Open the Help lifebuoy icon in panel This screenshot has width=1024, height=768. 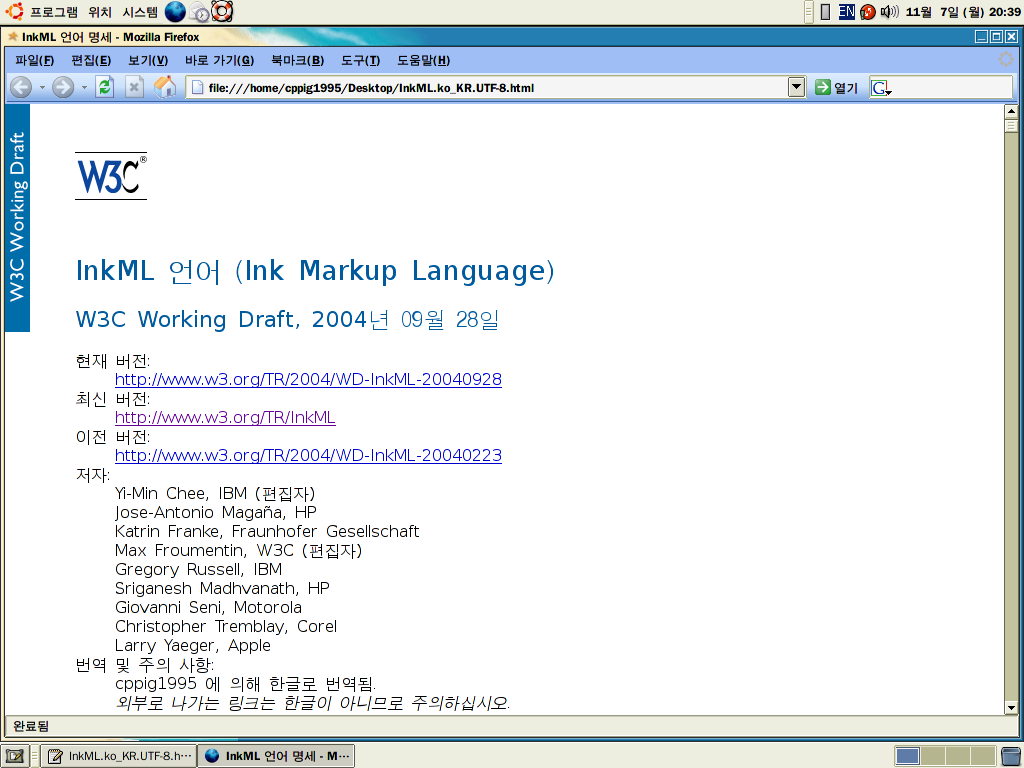tap(222, 12)
